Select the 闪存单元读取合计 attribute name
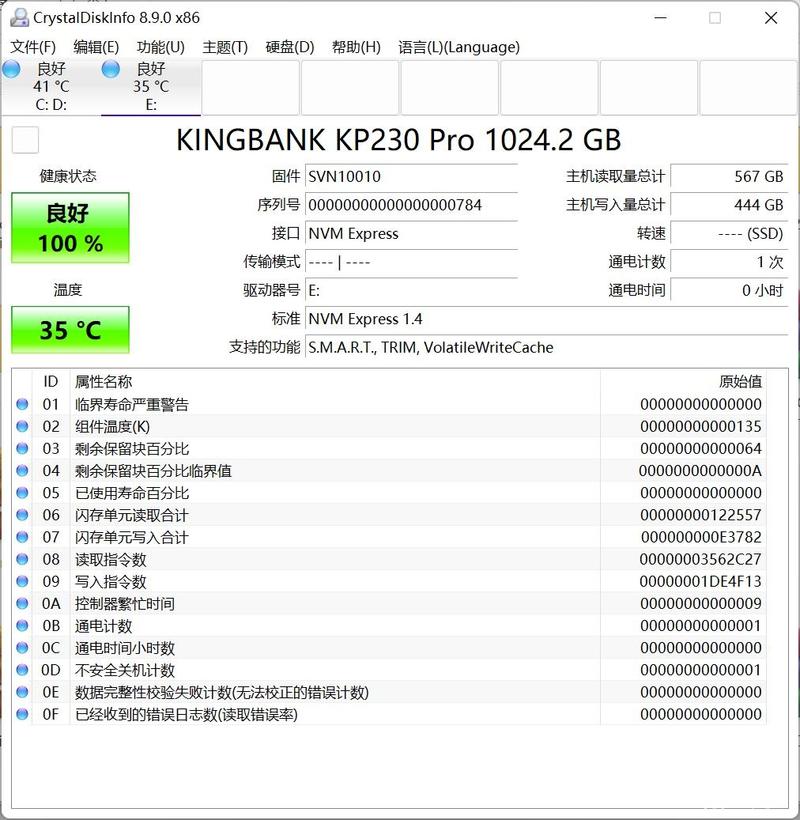The width and height of the screenshot is (800, 820). [x=131, y=515]
